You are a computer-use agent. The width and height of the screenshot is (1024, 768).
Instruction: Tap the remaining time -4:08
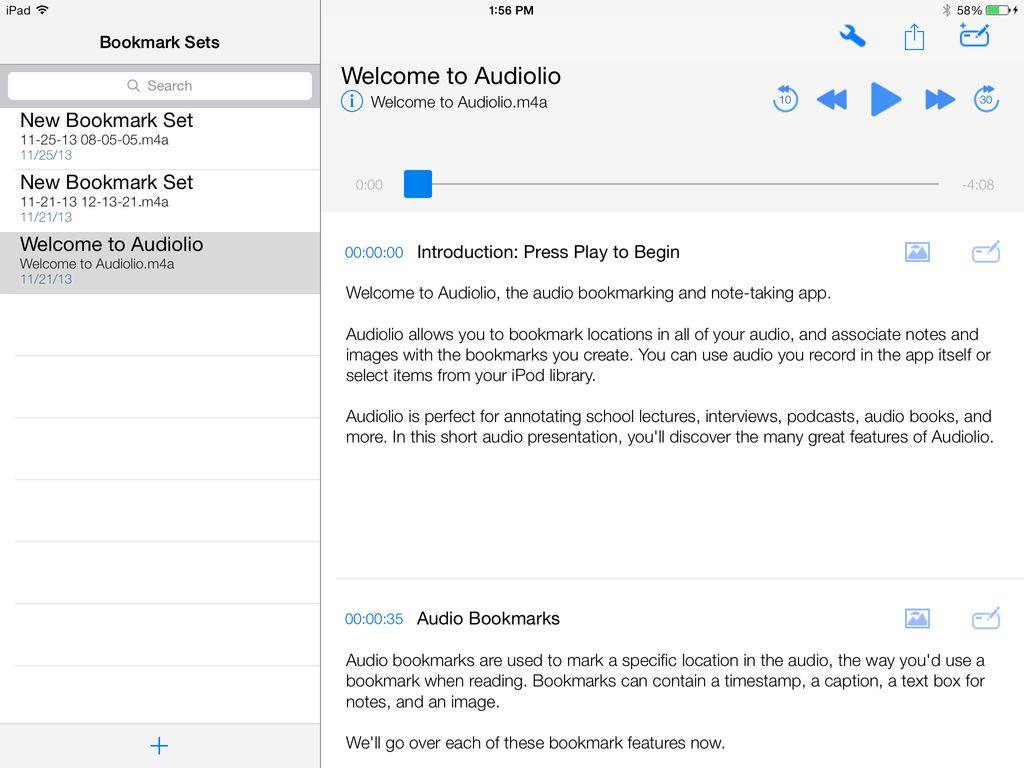[x=978, y=185]
